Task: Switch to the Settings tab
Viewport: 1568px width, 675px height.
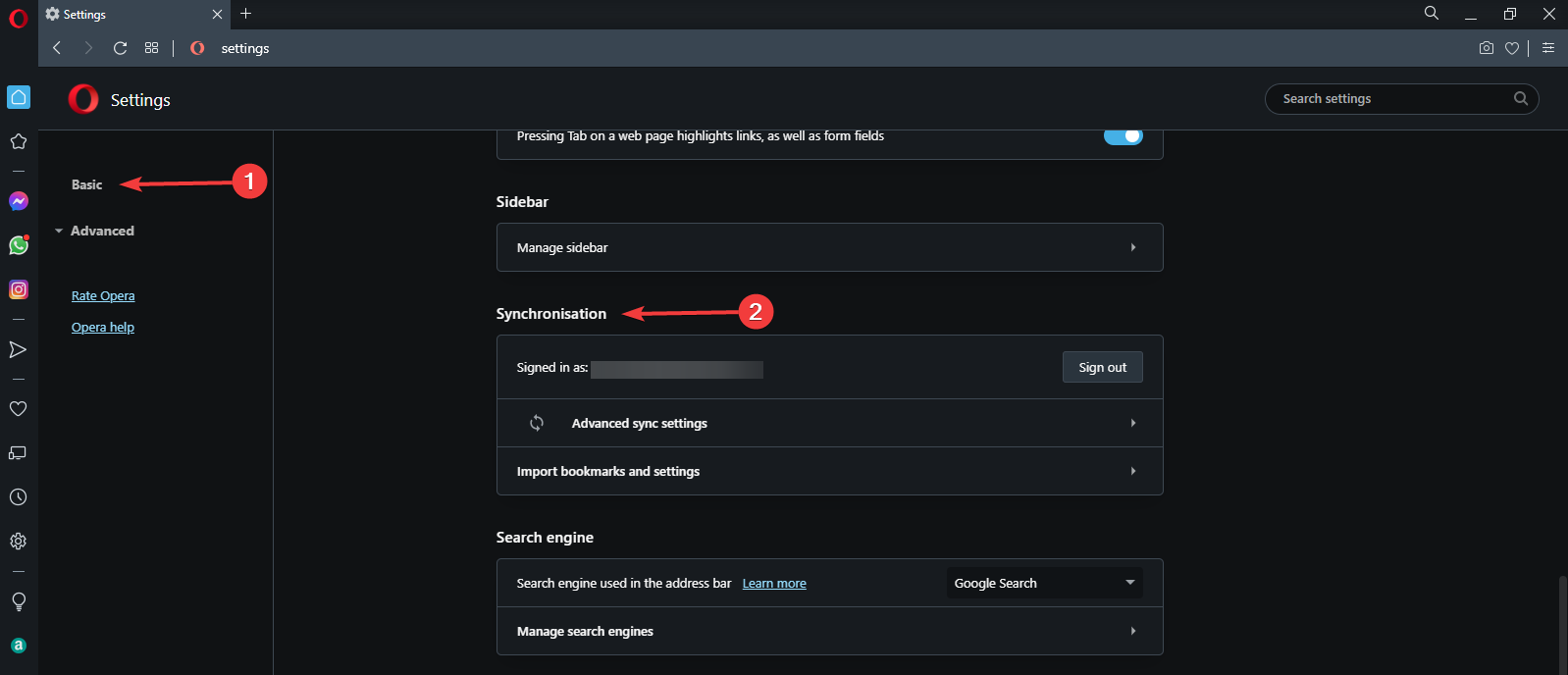Action: (x=128, y=15)
